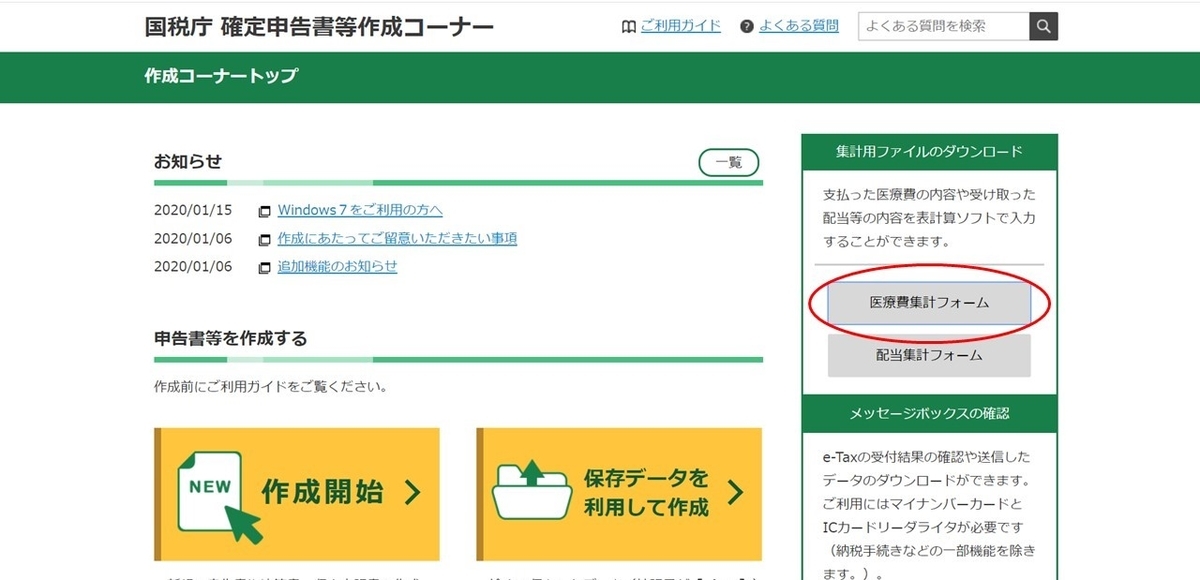Click the question mark icon beside よくある質問
This screenshot has width=1200, height=580.
pos(746,27)
